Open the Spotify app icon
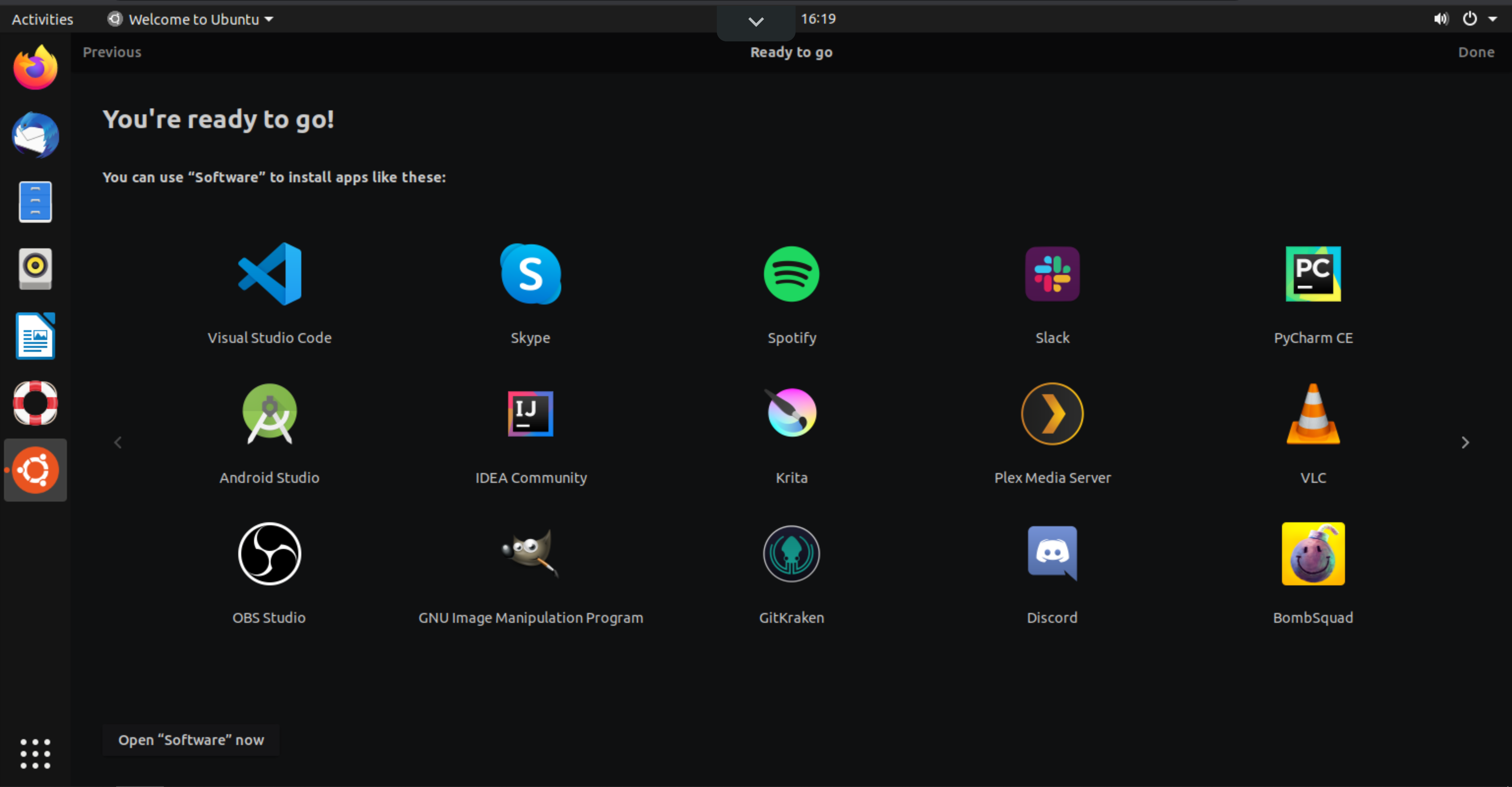 click(791, 273)
